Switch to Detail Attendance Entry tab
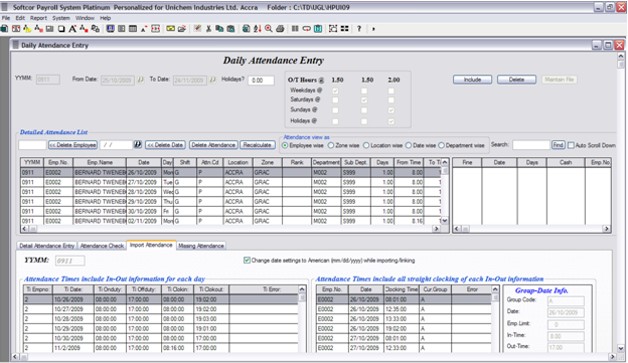Screen dimensions: 628x363 (x=47, y=246)
